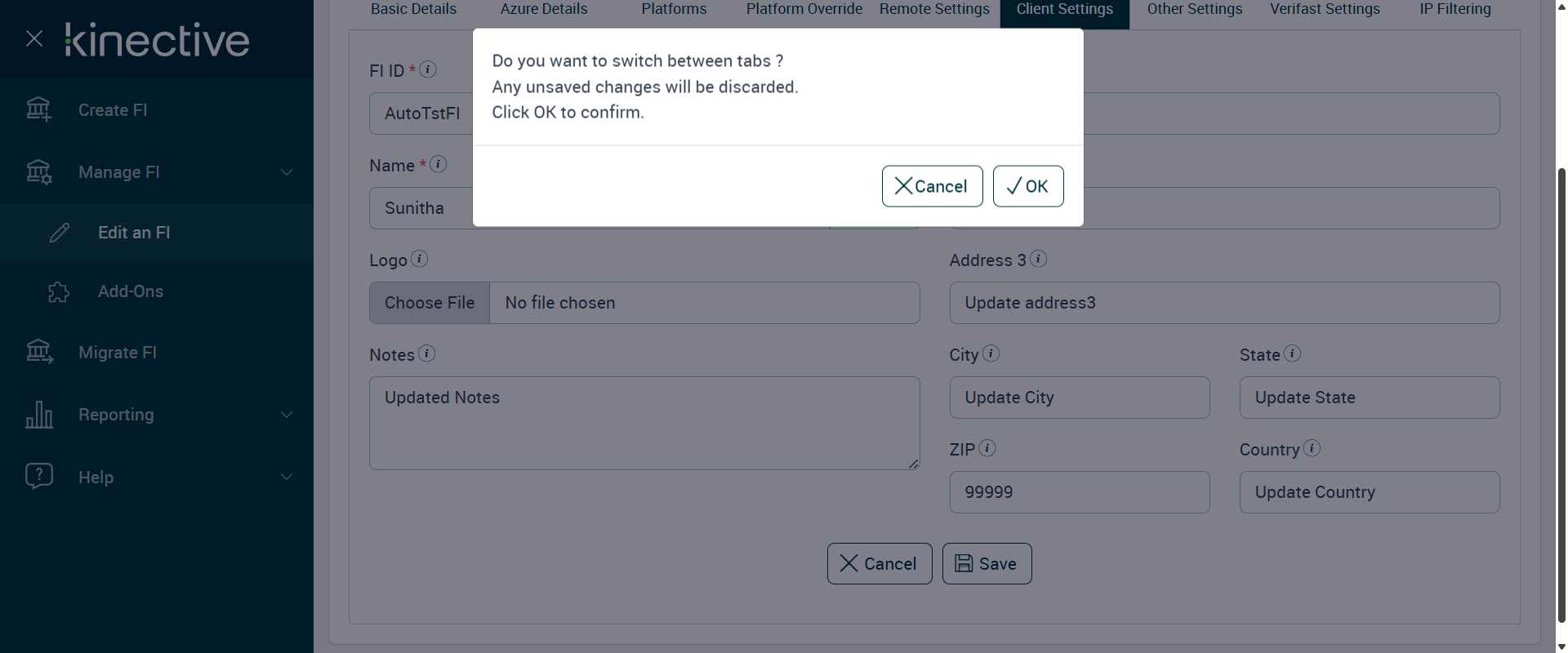The width and height of the screenshot is (1568, 653).
Task: Close the sidebar with the X icon
Action: (34, 38)
